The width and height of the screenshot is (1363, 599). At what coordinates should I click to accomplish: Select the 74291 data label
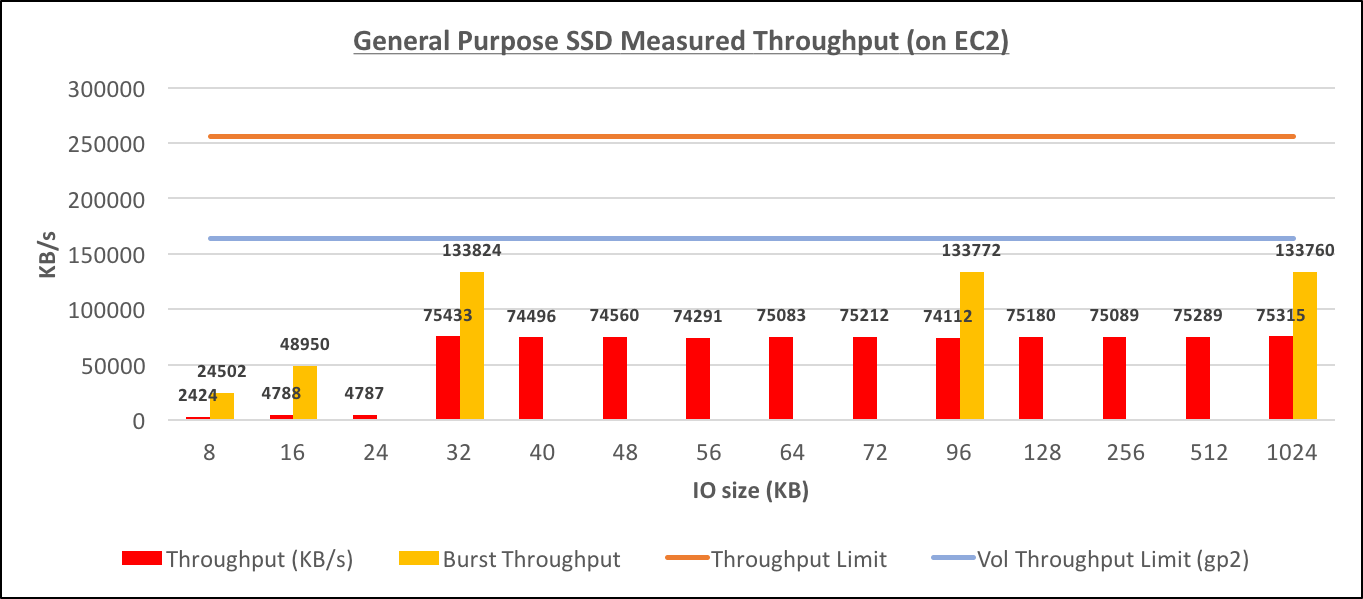[697, 316]
